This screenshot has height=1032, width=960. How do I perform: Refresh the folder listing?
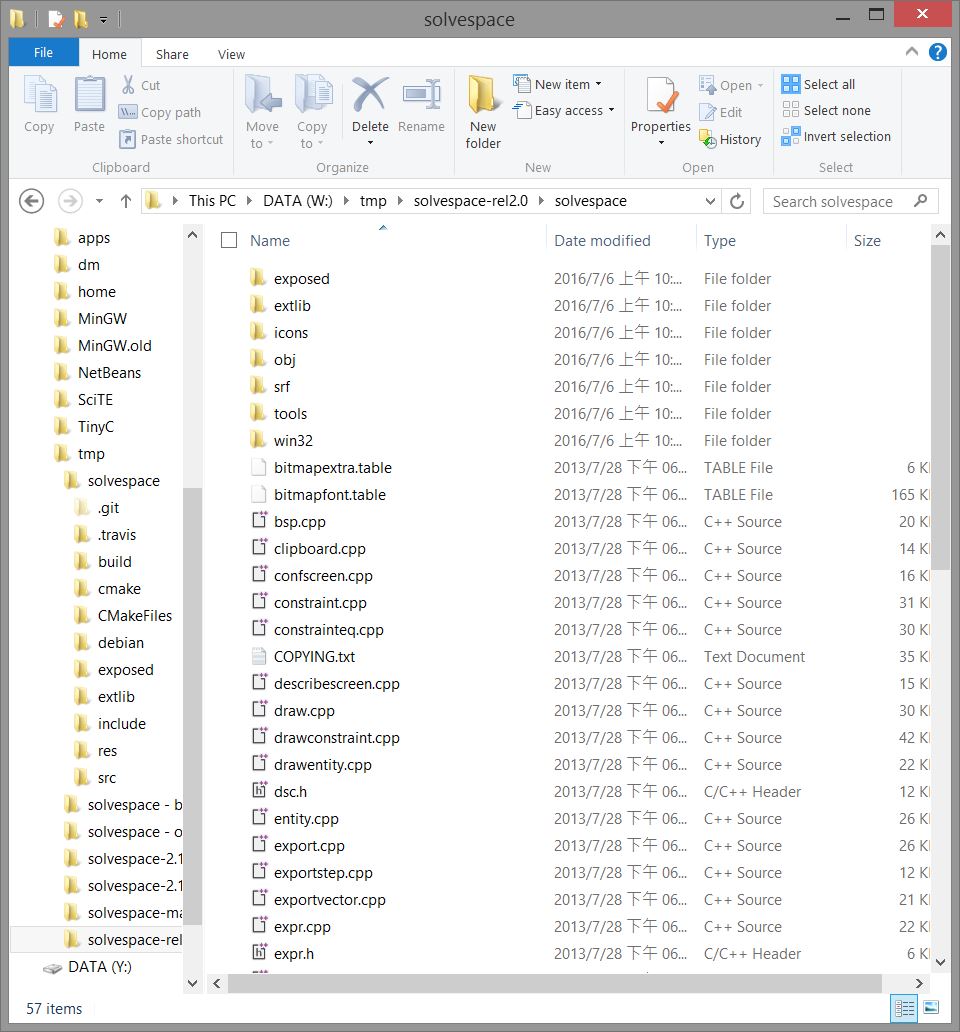tap(738, 201)
